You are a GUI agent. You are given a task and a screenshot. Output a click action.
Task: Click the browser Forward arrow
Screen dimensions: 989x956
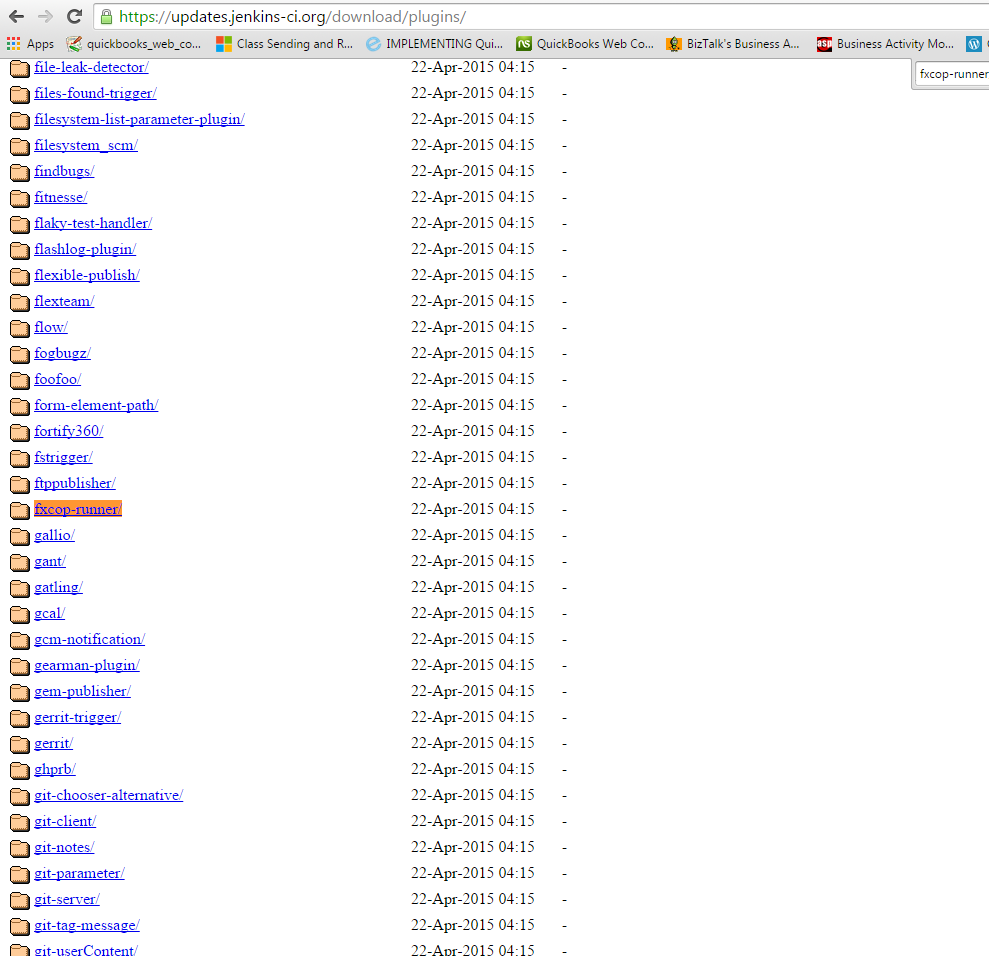(x=45, y=16)
